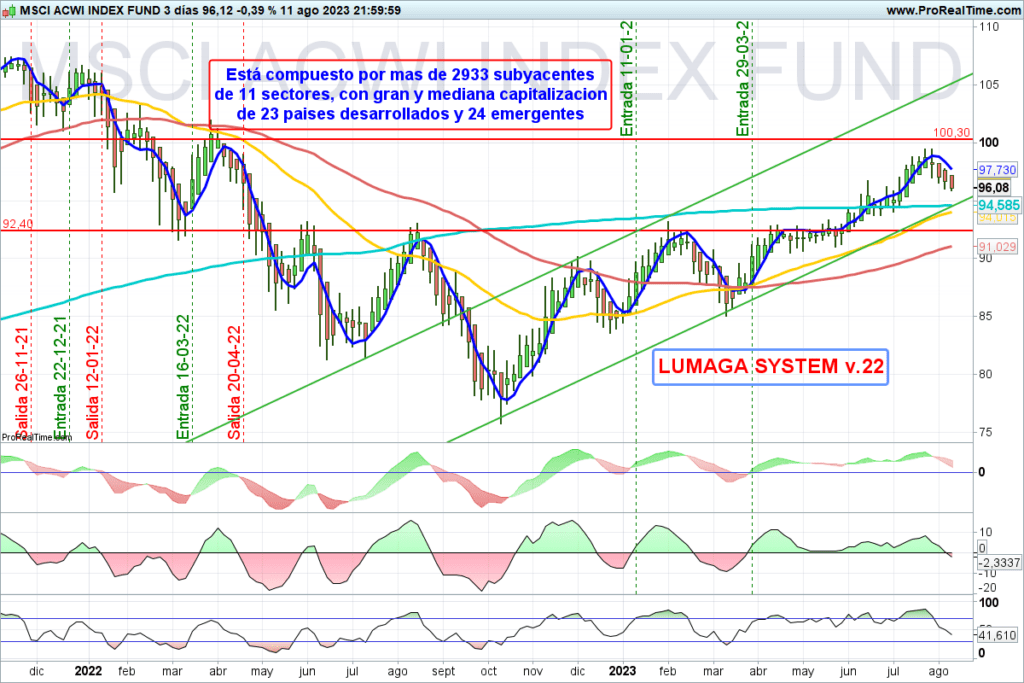The image size is (1024, 683).
Task: Click the '2023' year label on time axis
Action: point(622,671)
